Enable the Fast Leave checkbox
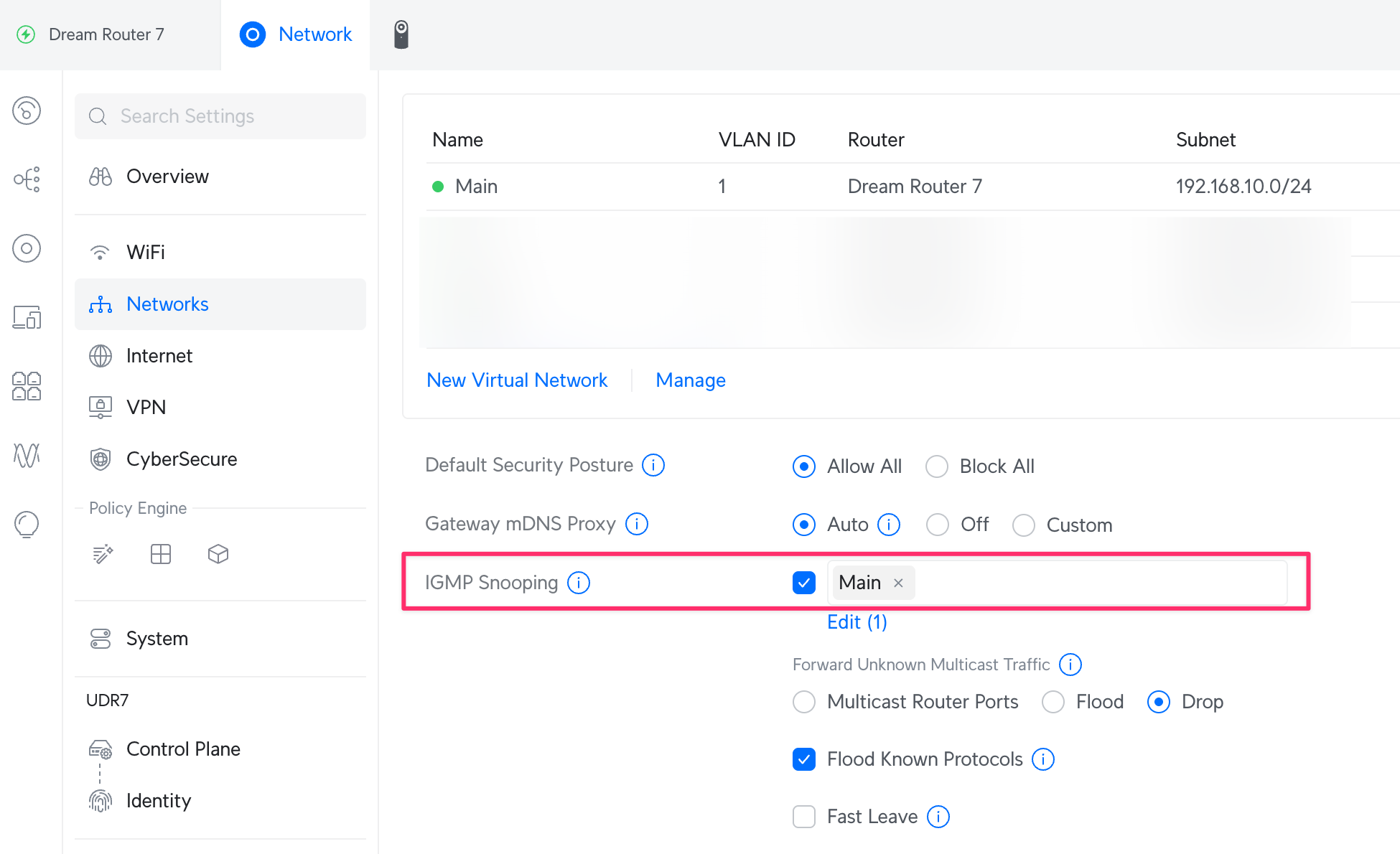1400x854 pixels. point(804,817)
